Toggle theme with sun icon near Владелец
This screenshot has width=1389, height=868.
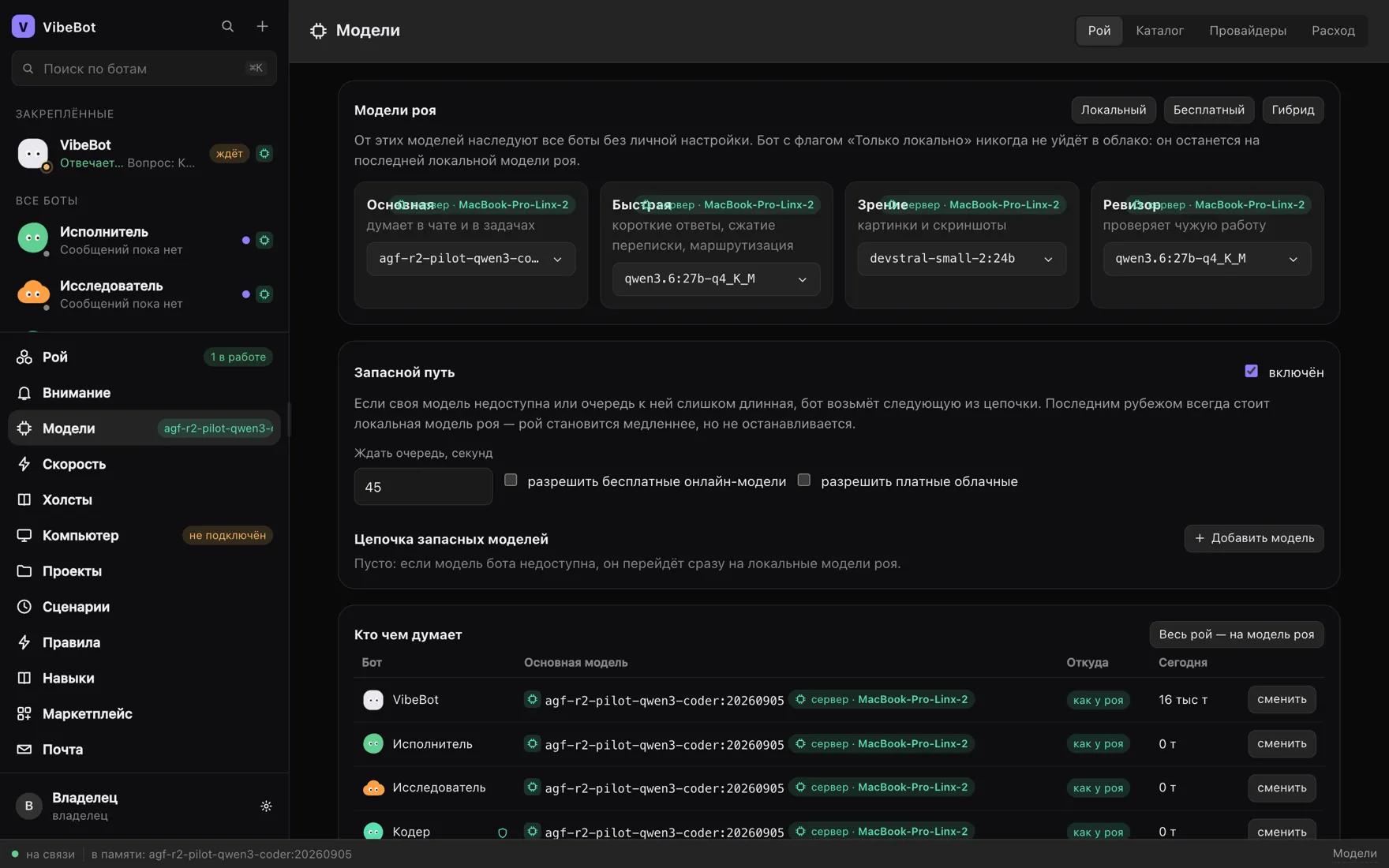[x=266, y=806]
